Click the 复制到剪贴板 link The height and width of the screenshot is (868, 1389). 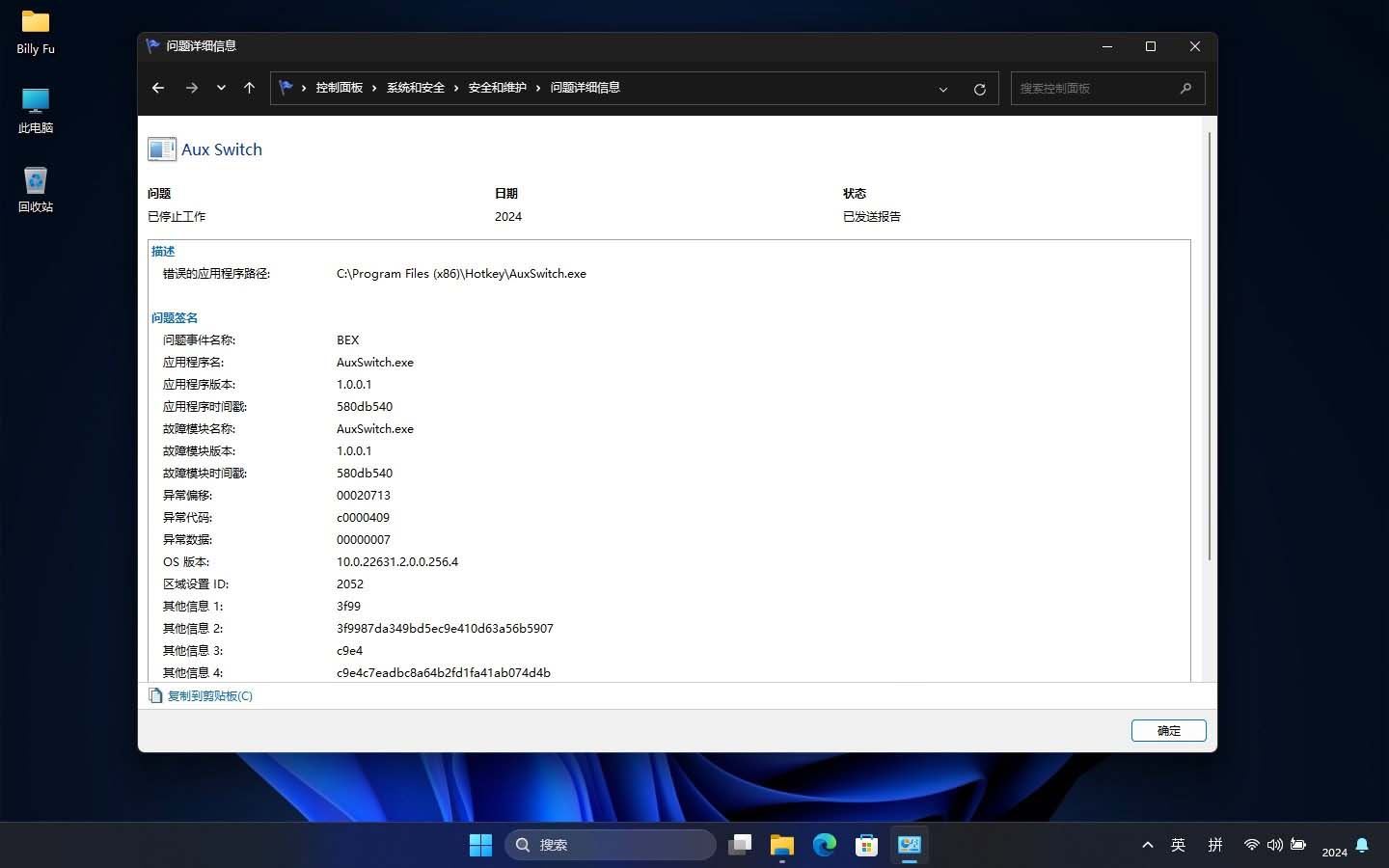(x=208, y=695)
